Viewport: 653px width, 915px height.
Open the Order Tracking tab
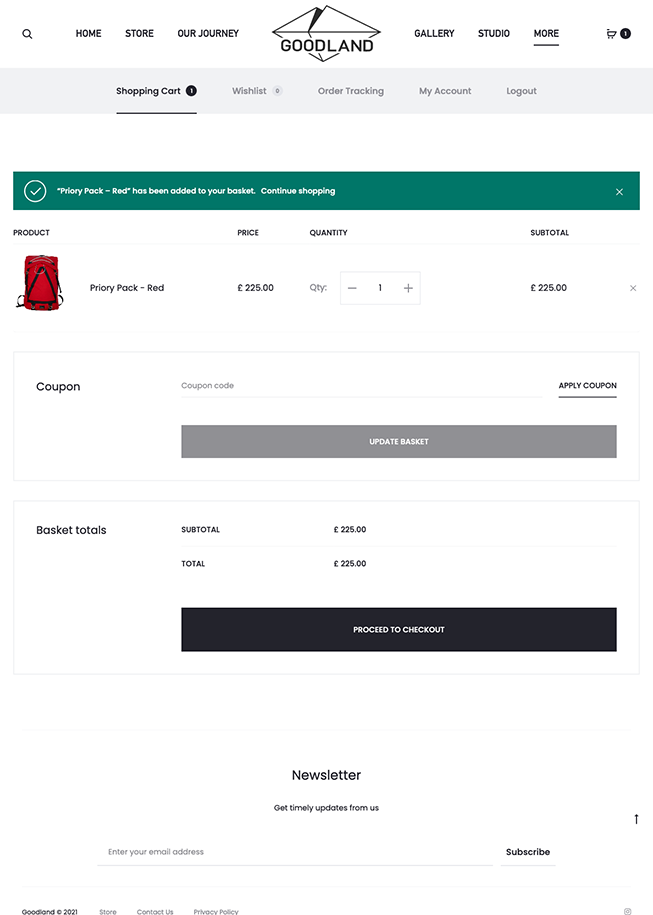click(x=350, y=91)
